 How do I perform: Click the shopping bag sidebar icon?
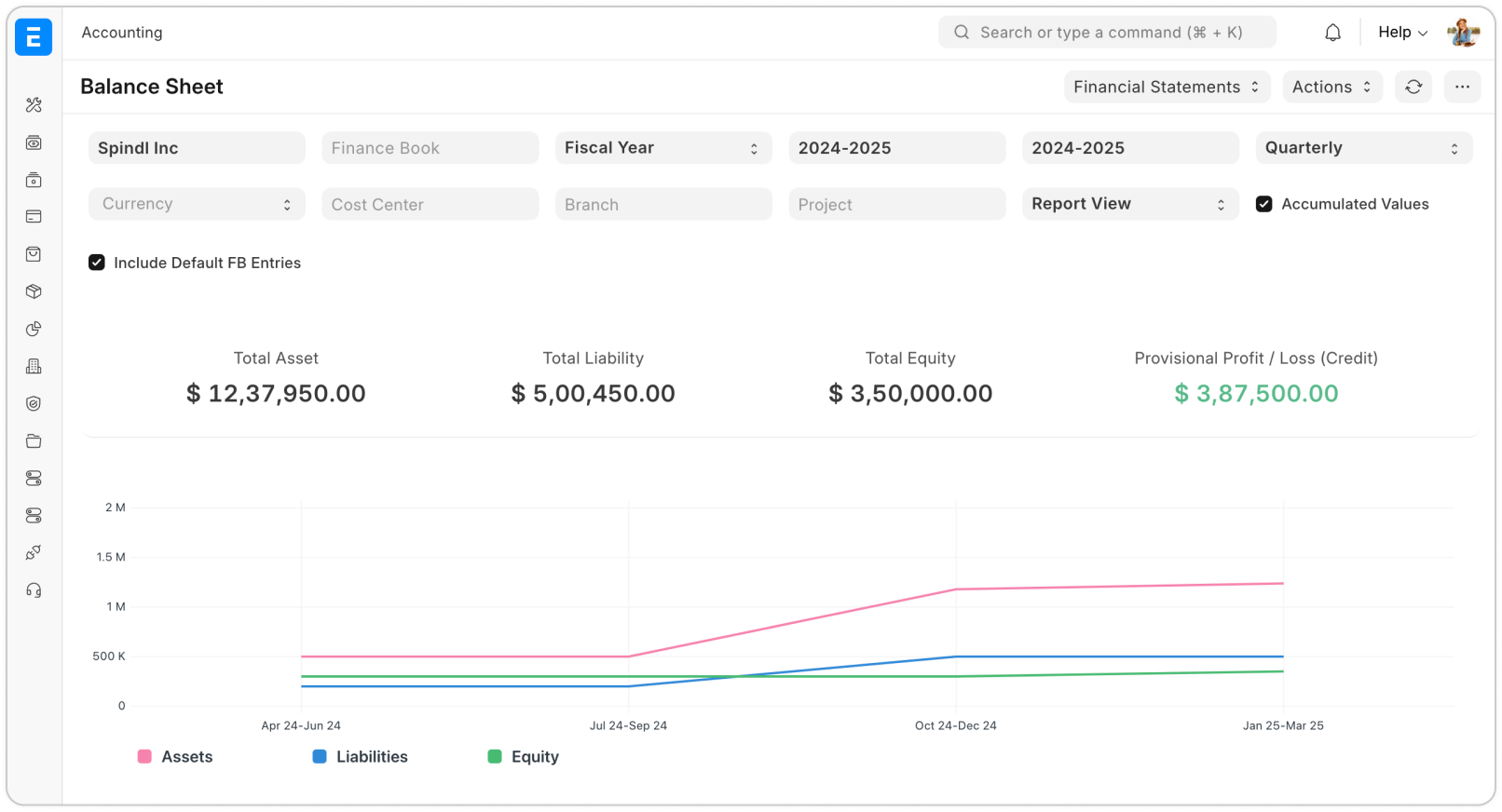tap(34, 254)
